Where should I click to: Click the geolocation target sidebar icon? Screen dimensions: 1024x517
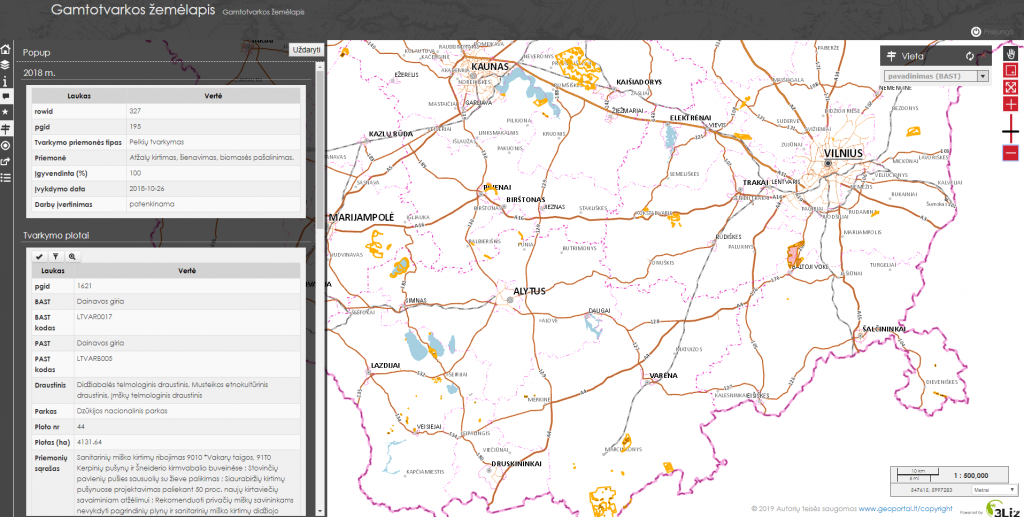(x=6, y=145)
